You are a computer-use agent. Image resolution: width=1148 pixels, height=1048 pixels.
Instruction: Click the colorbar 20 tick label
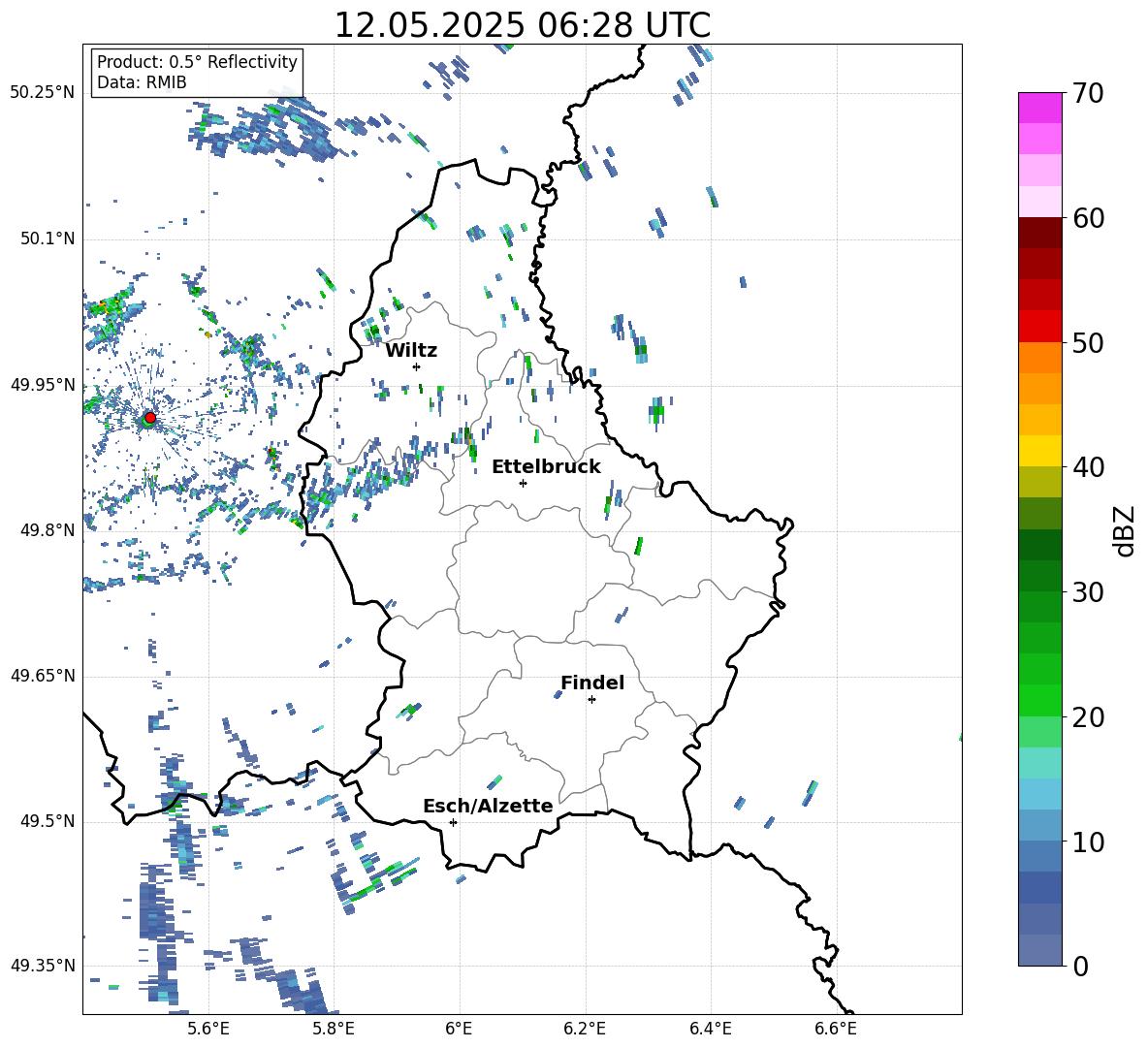point(1088,717)
